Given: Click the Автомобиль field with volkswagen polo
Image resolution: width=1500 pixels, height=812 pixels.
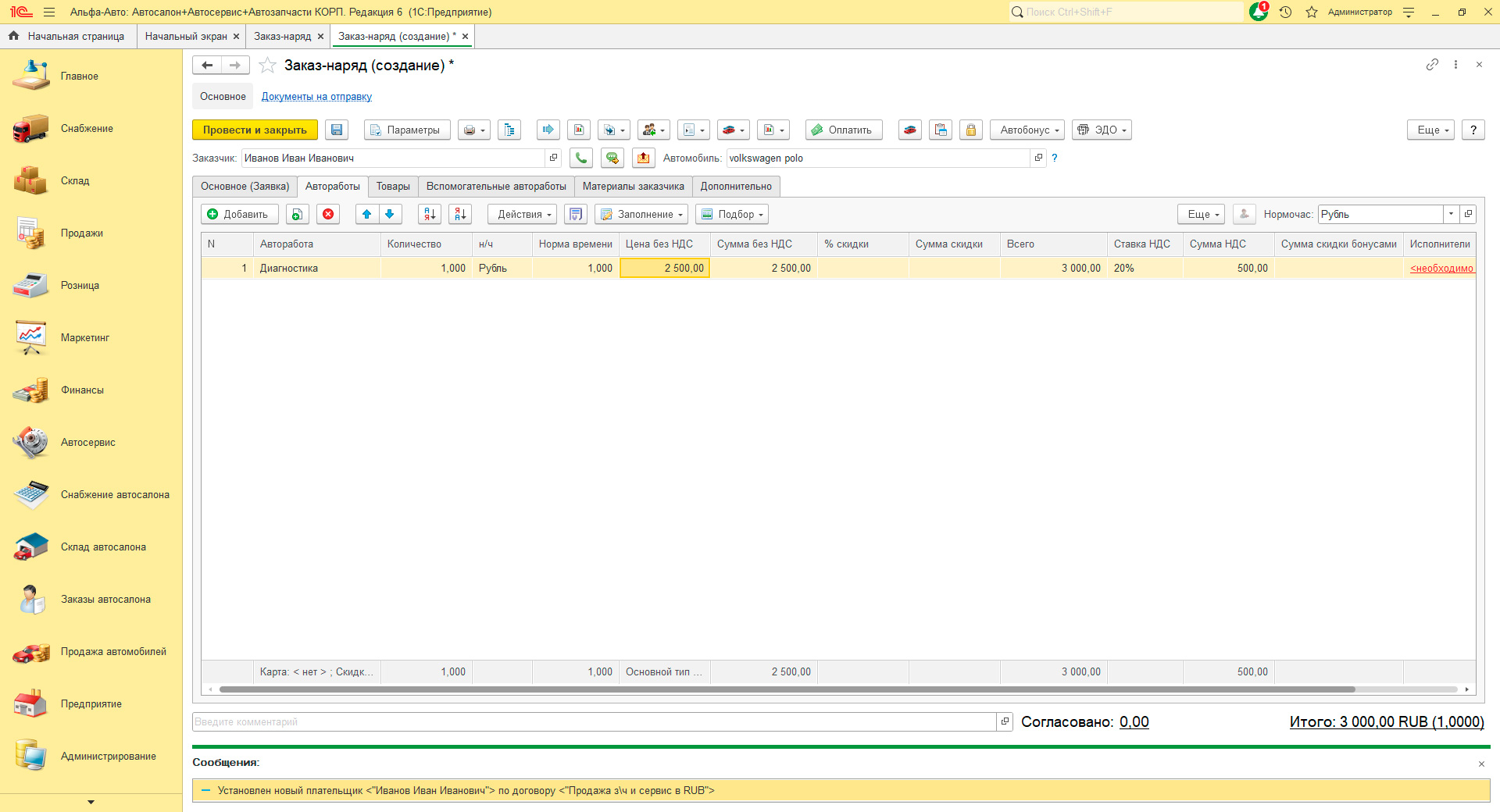Looking at the screenshot, I should (x=878, y=158).
